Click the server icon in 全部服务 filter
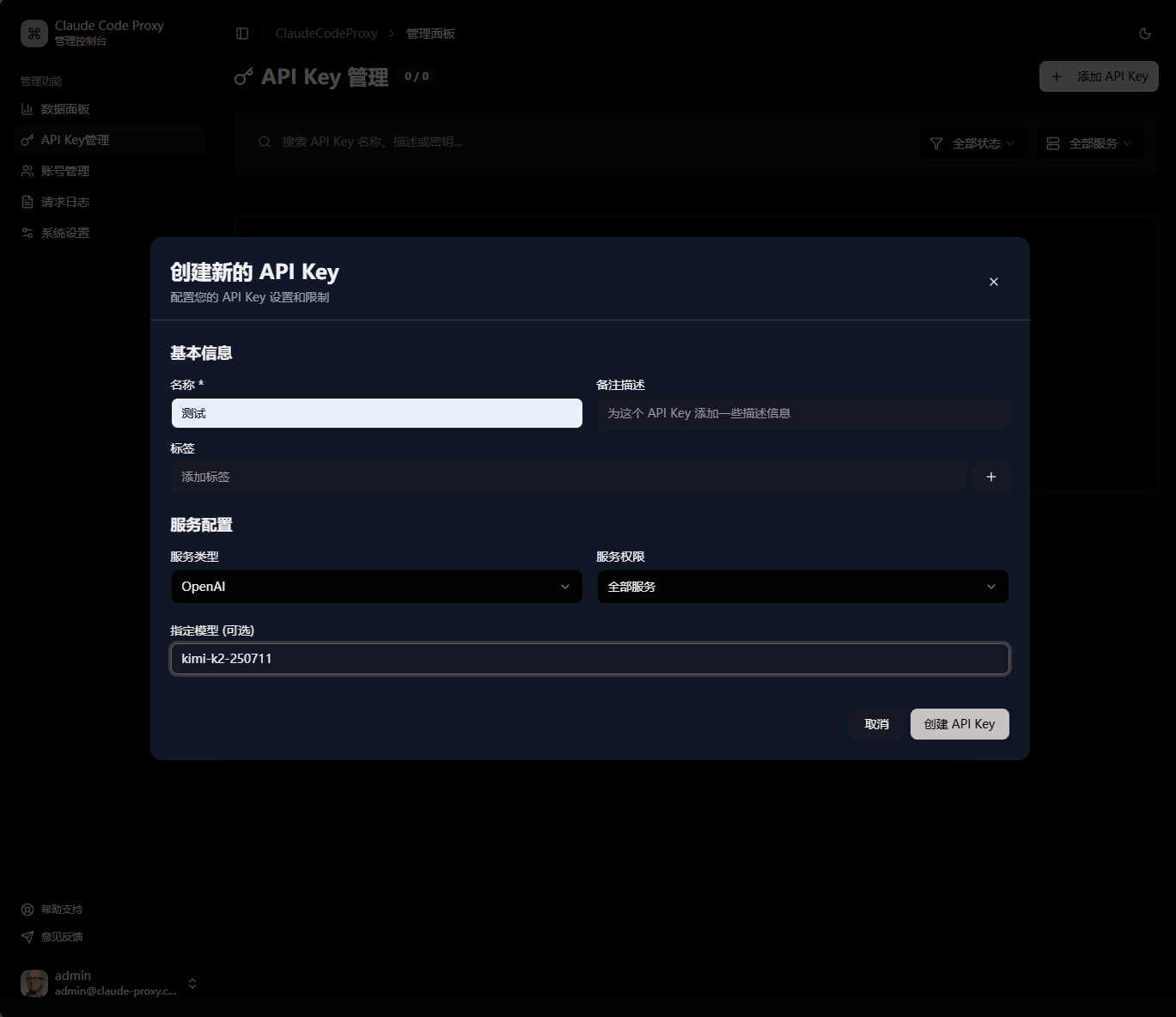Screen dimensions: 1176x1017 1053,143
